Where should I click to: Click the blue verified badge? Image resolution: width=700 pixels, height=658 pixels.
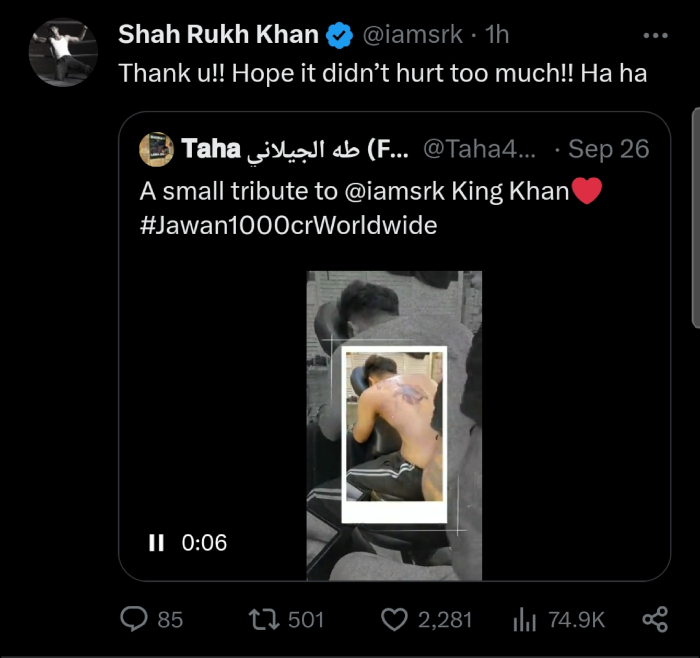point(339,35)
